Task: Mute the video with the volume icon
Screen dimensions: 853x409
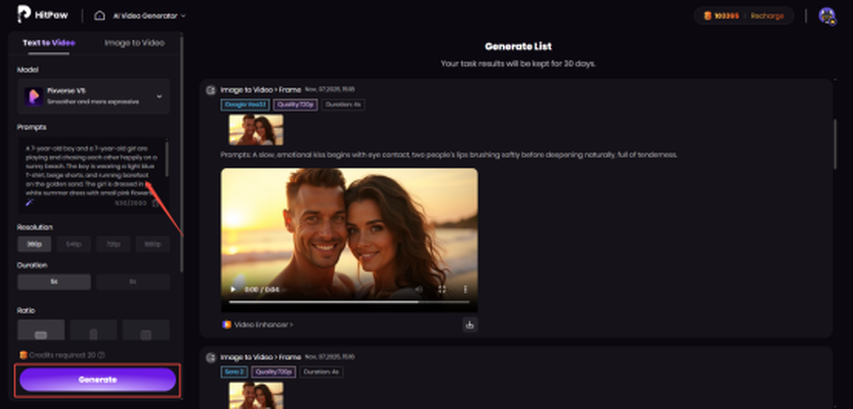Action: (x=419, y=289)
